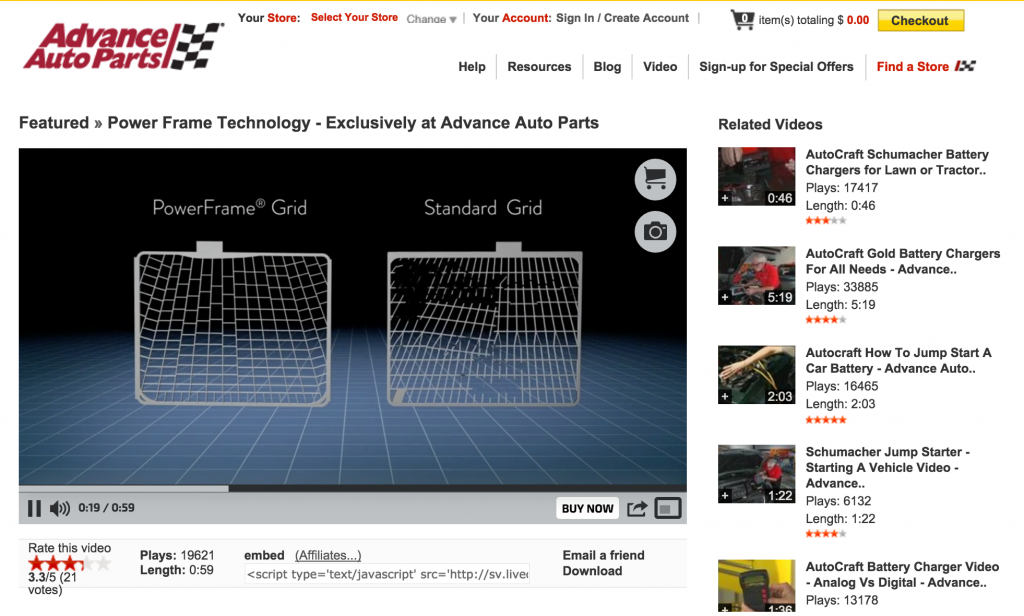Click AutoCraft Battery Charger Video title
Viewport: 1024px width, 616px height.
click(902, 575)
